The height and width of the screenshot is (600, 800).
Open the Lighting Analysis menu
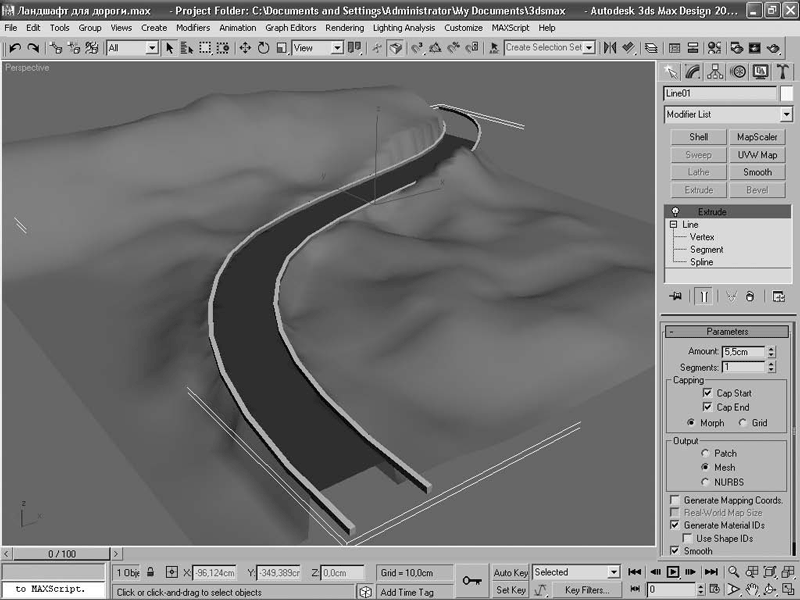pyautogui.click(x=404, y=28)
